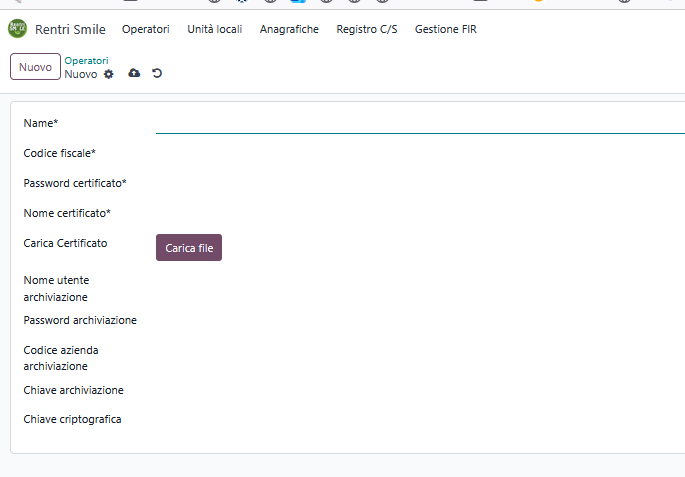Open the Gestione FIR menu
685x477 pixels.
click(x=446, y=29)
